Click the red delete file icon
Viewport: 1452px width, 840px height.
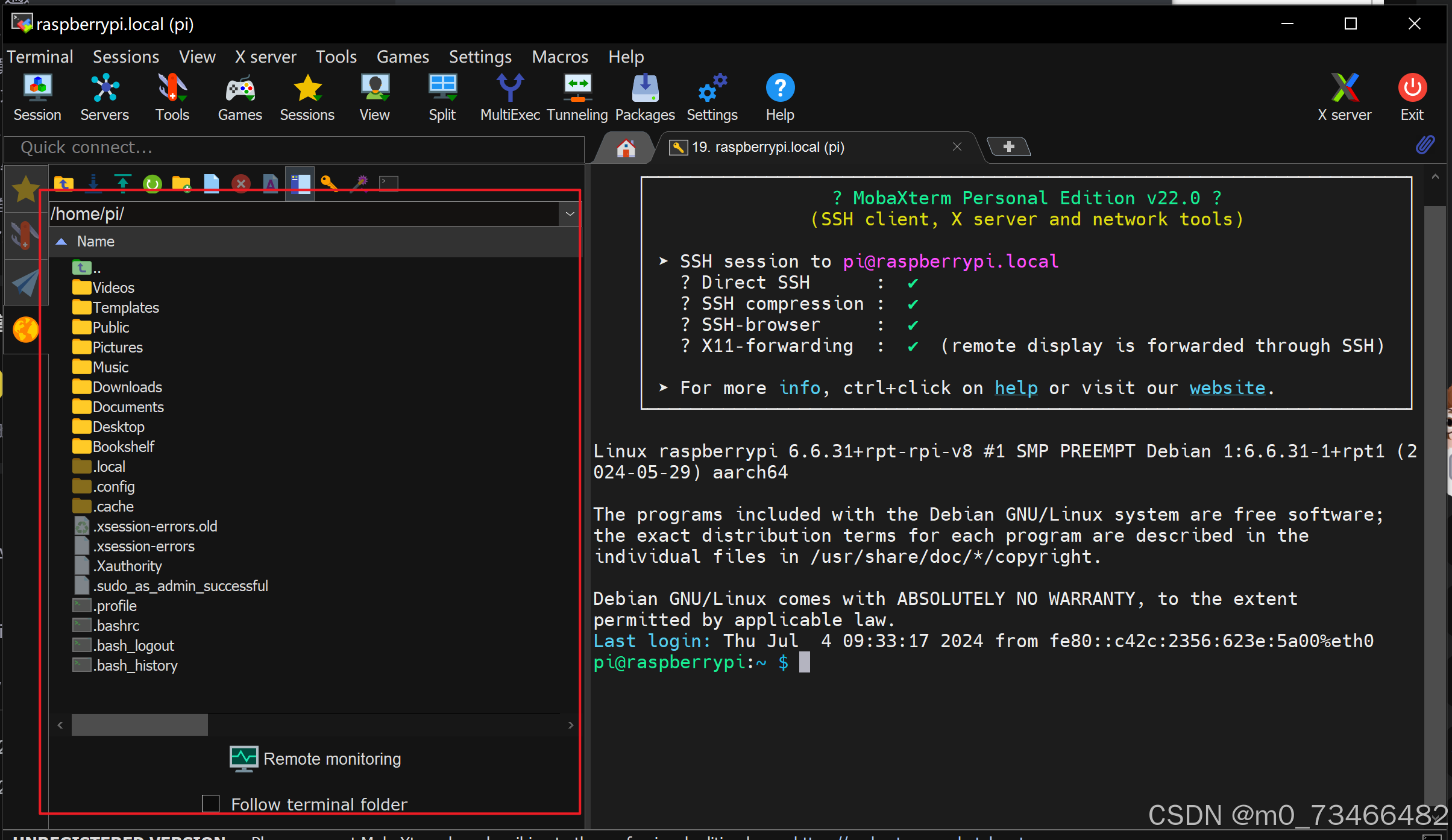(x=241, y=183)
